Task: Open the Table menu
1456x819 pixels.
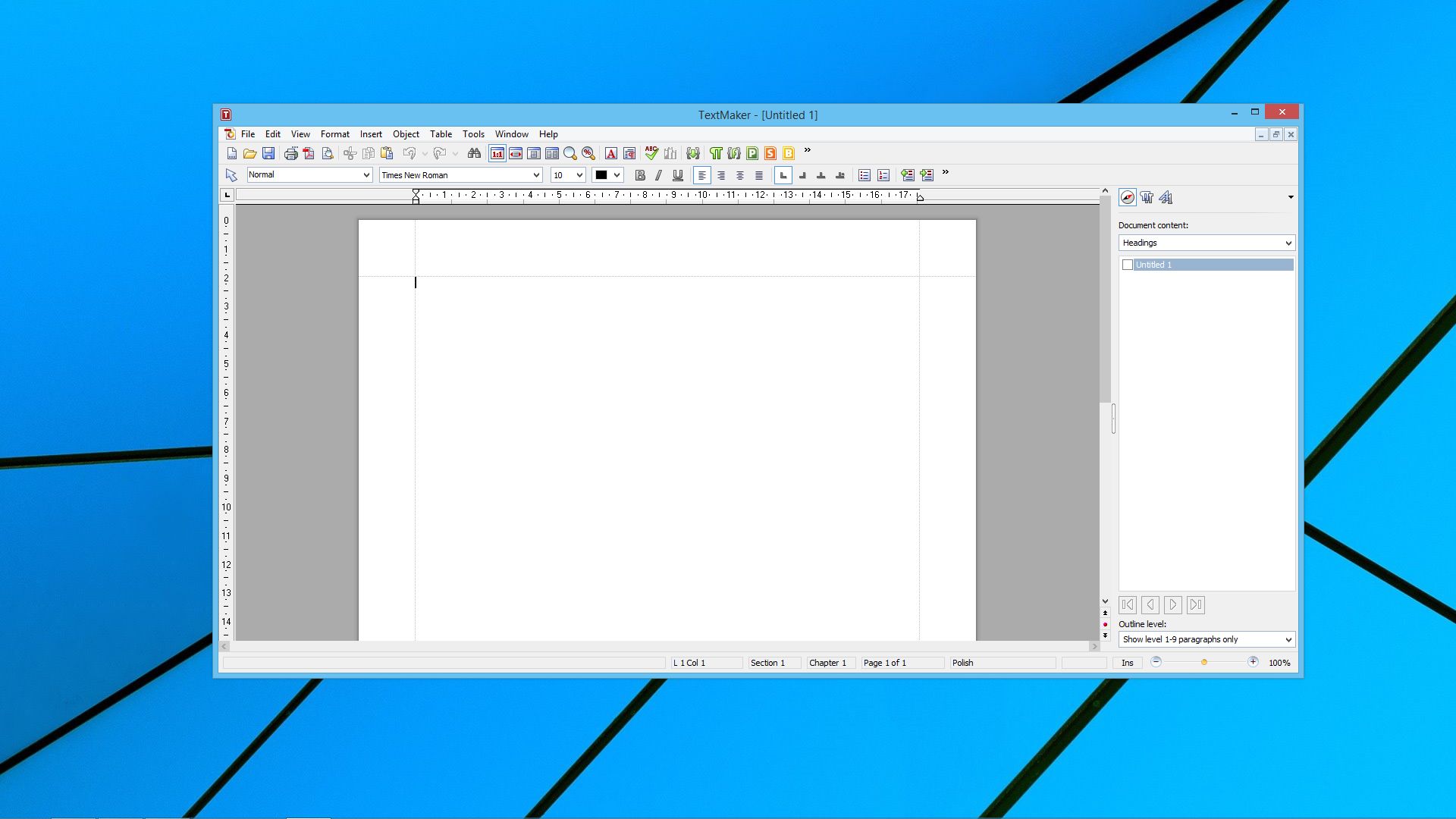Action: (441, 134)
